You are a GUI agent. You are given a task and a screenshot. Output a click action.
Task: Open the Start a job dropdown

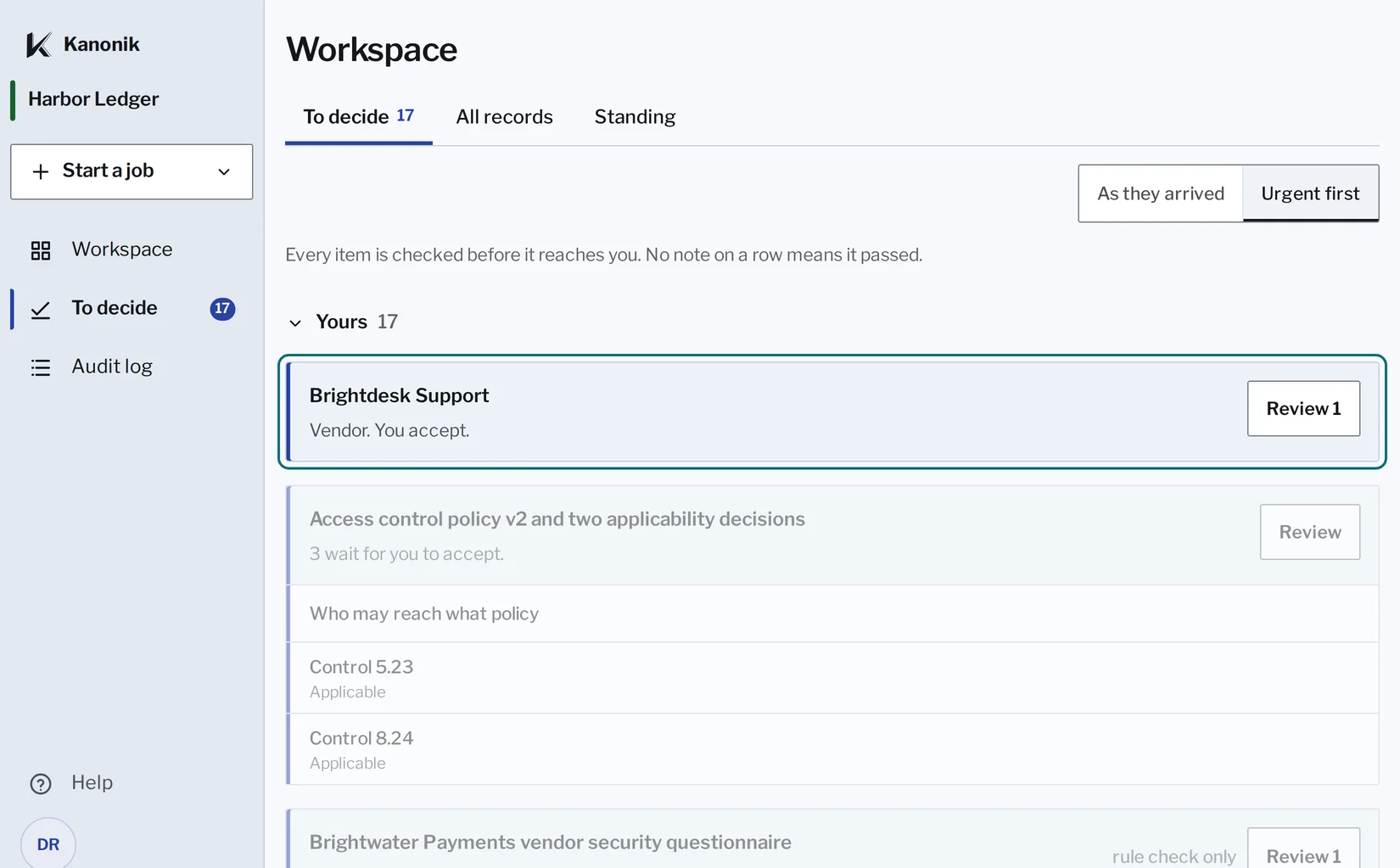132,171
